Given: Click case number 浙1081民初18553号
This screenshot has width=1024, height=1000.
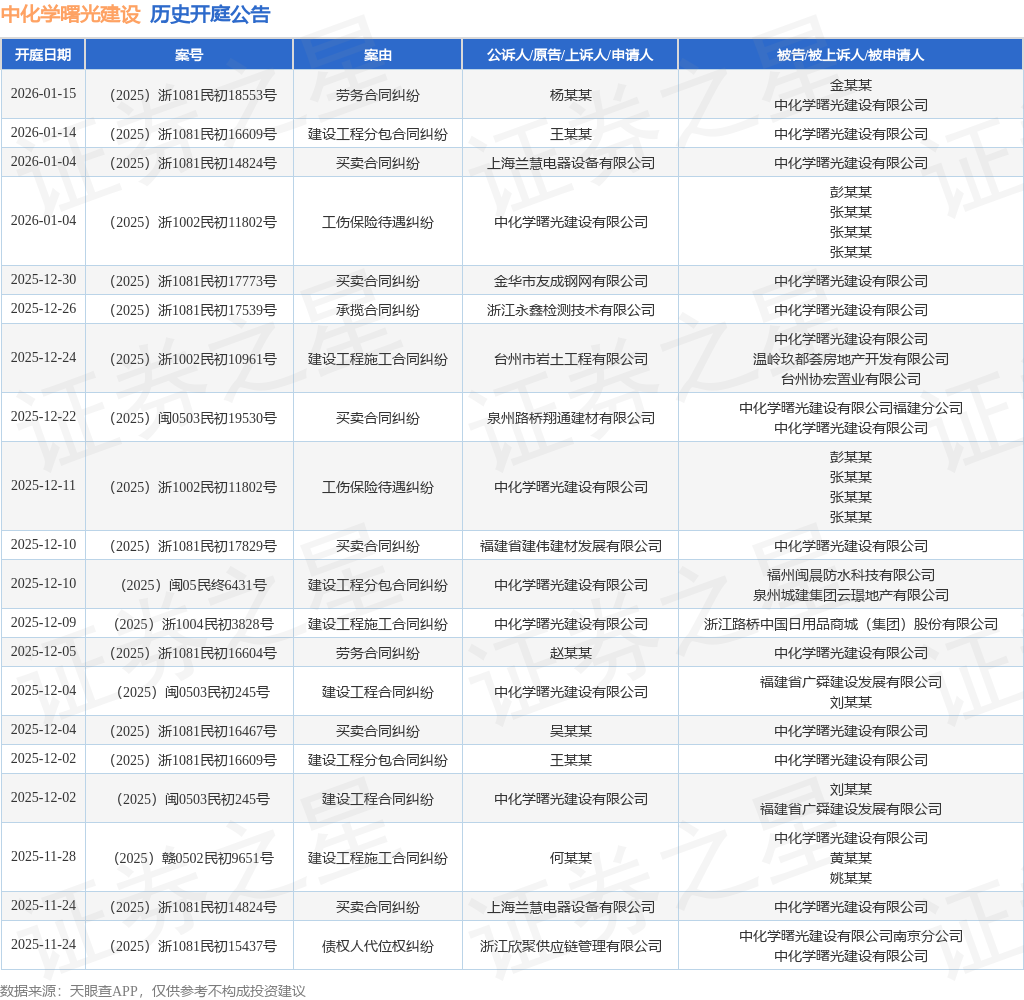Looking at the screenshot, I should coord(193,95).
